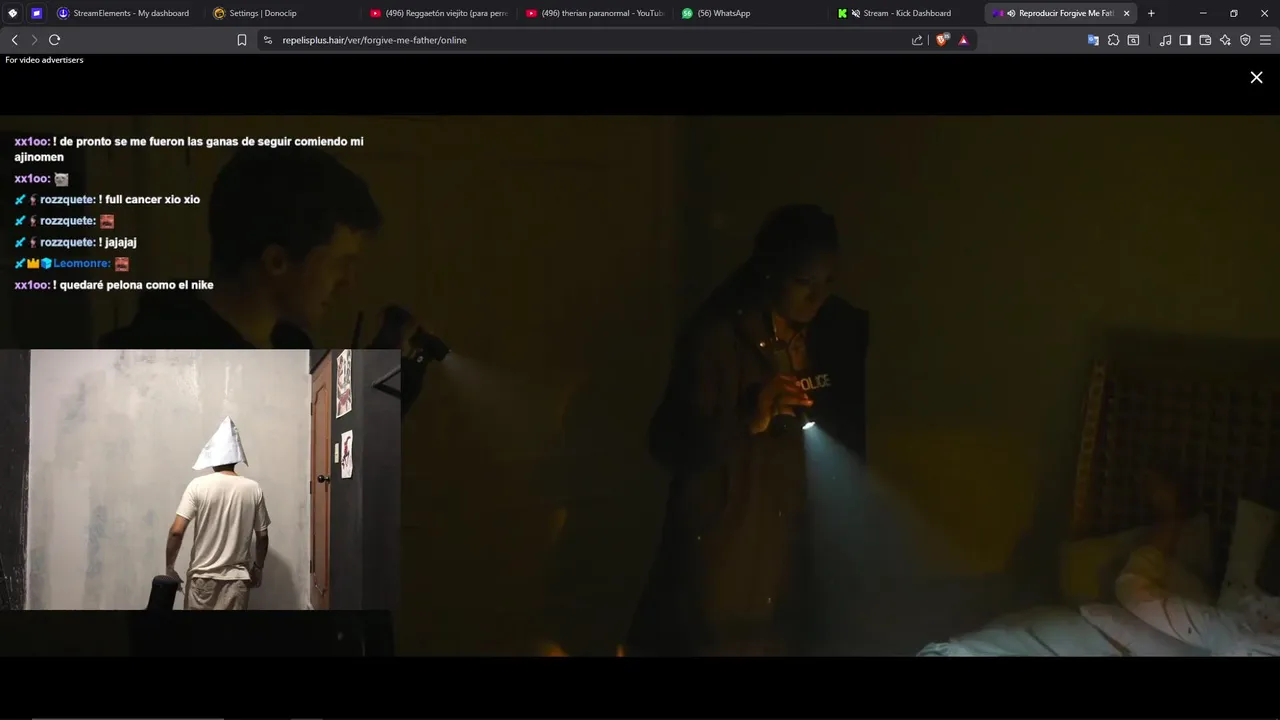Unmute icon on Stream Kick Dashboard tab
The width and height of the screenshot is (1280, 720).
(855, 13)
